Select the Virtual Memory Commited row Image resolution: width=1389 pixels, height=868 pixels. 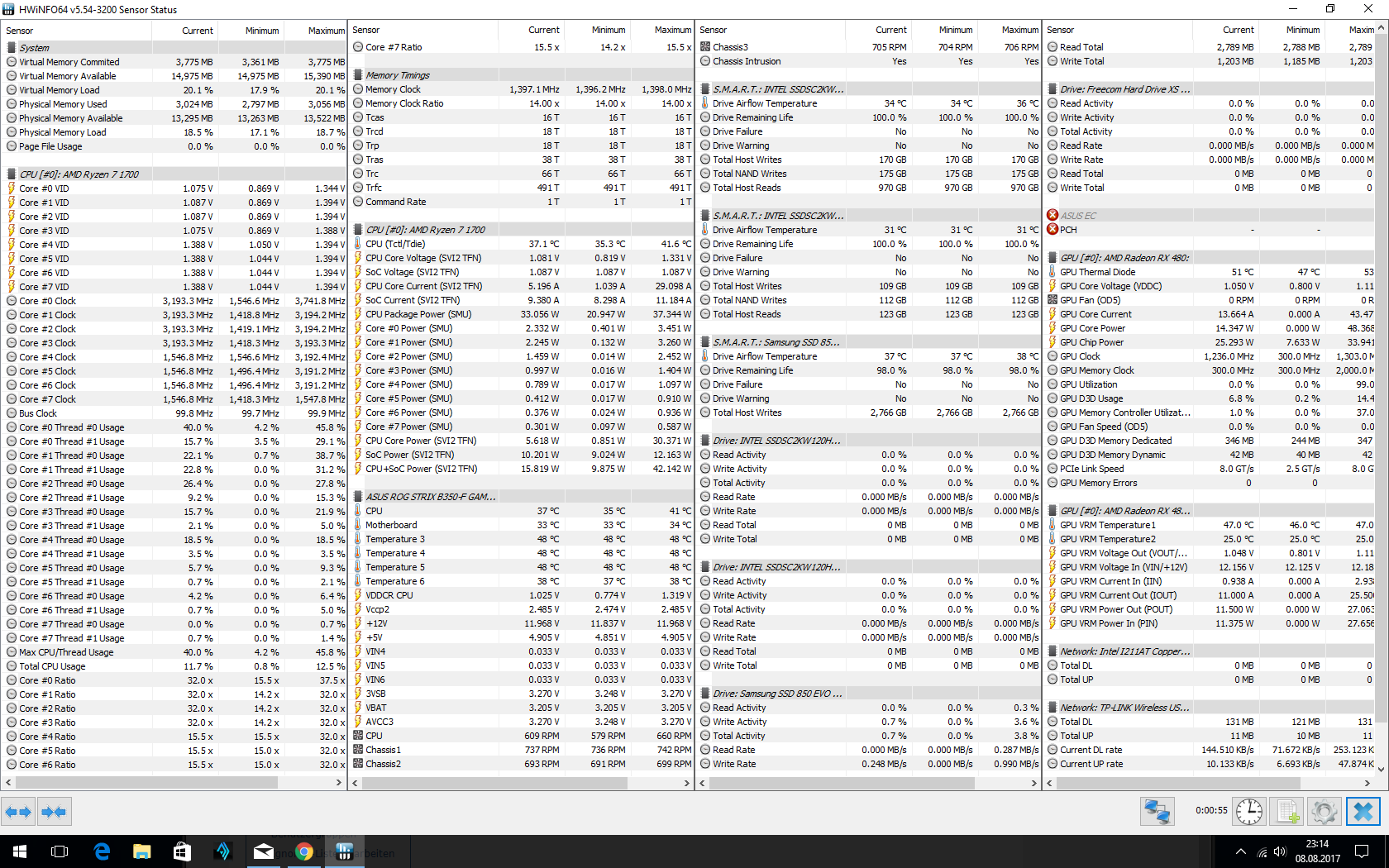click(x=174, y=62)
